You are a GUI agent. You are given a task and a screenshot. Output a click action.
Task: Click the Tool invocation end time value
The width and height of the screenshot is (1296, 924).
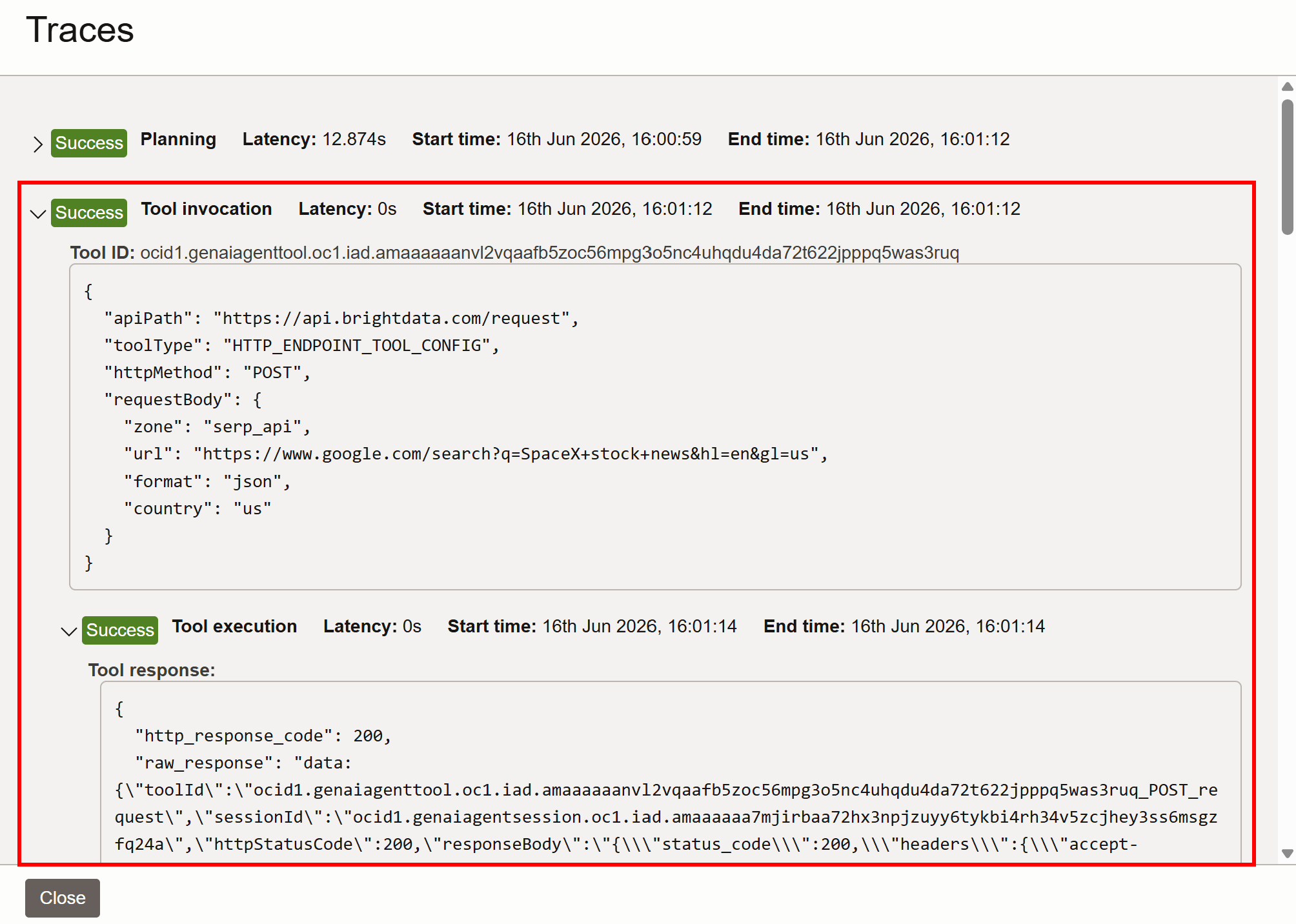[924, 209]
